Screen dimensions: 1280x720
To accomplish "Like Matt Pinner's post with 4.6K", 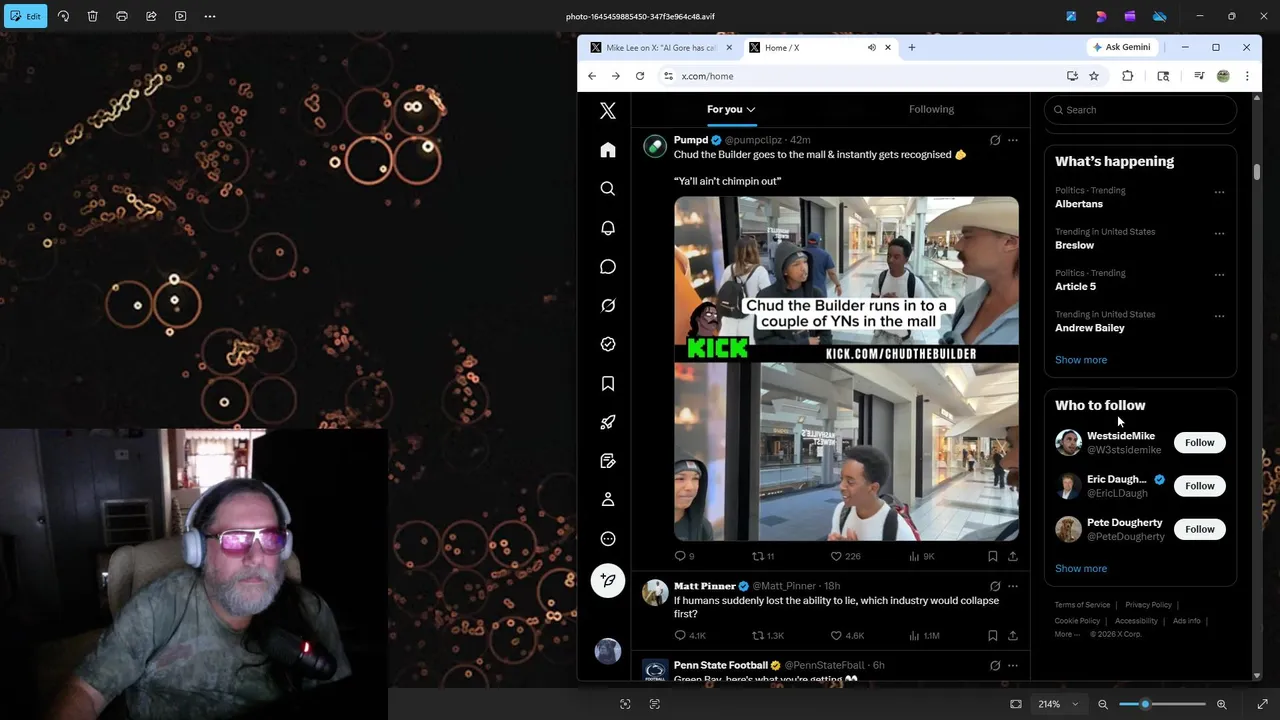I will coord(847,635).
